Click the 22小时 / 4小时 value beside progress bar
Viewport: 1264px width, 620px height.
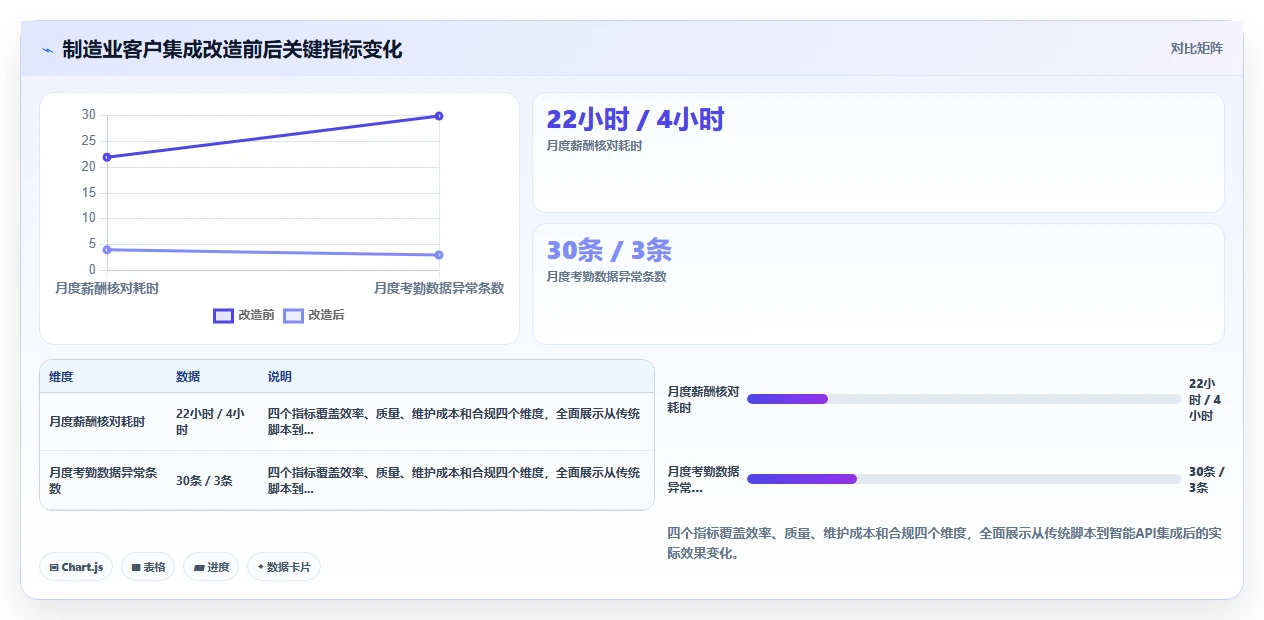1206,399
